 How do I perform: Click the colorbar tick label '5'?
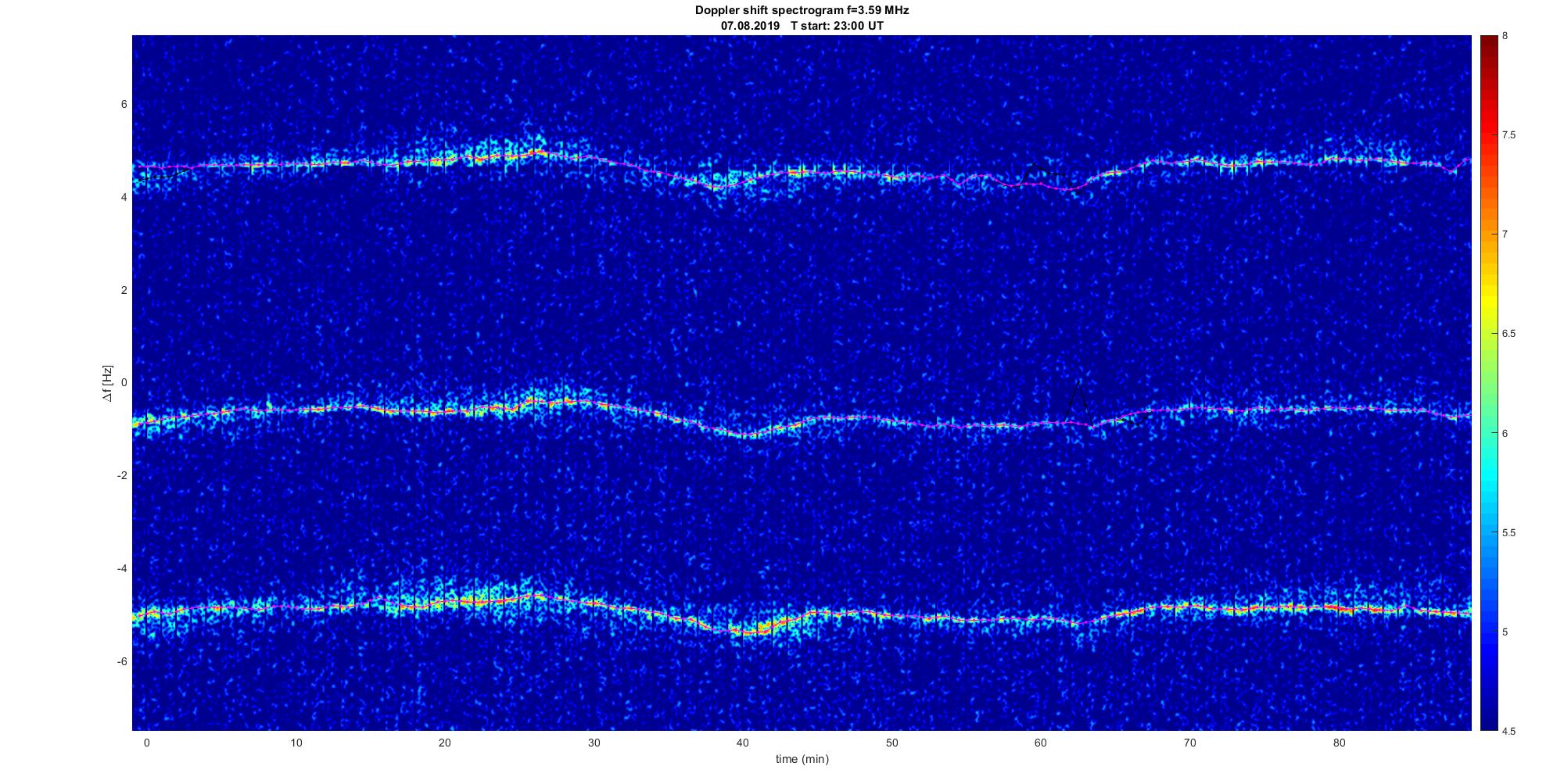[x=1505, y=632]
